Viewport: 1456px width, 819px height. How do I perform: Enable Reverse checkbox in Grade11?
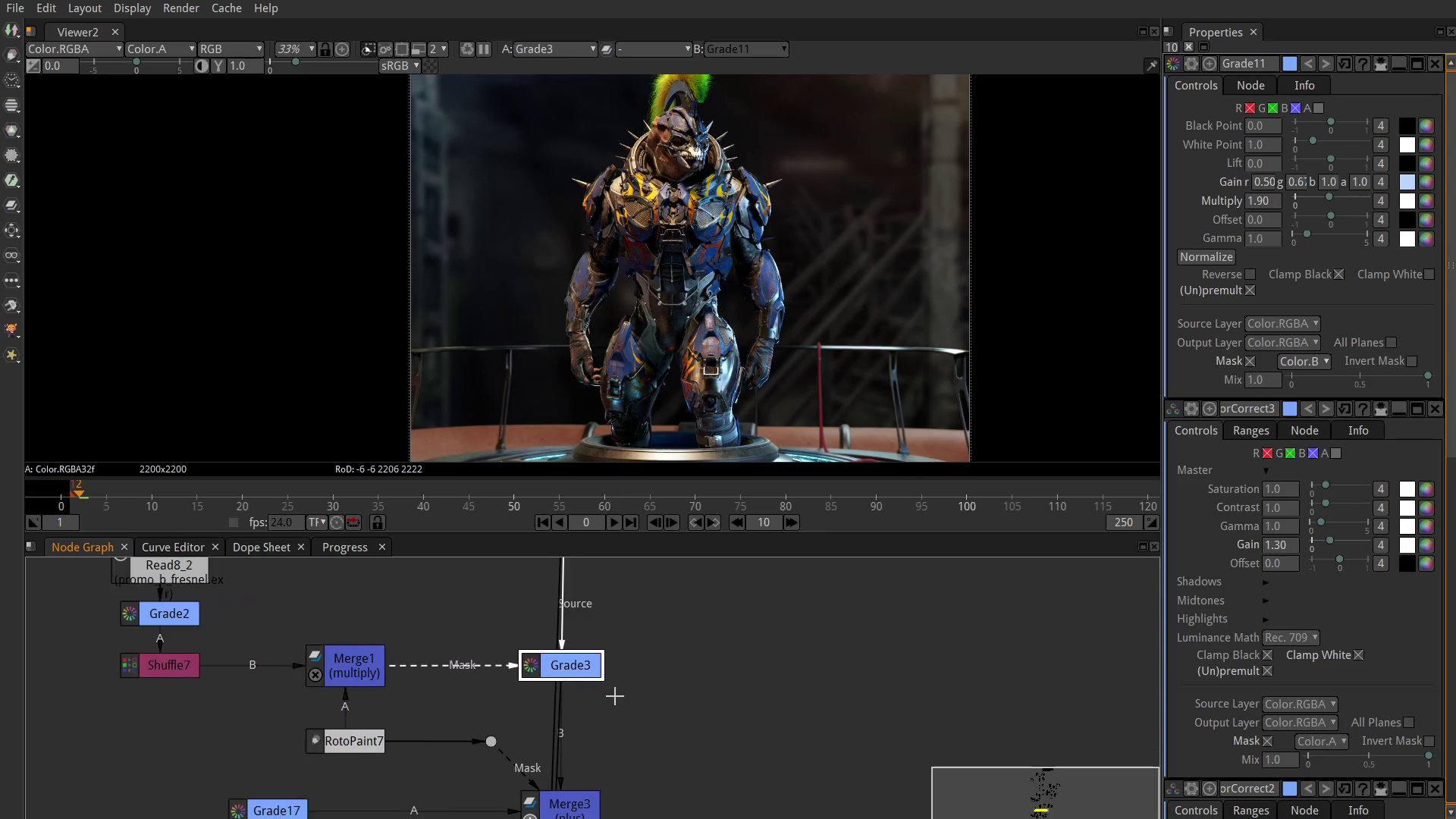[x=1250, y=275]
